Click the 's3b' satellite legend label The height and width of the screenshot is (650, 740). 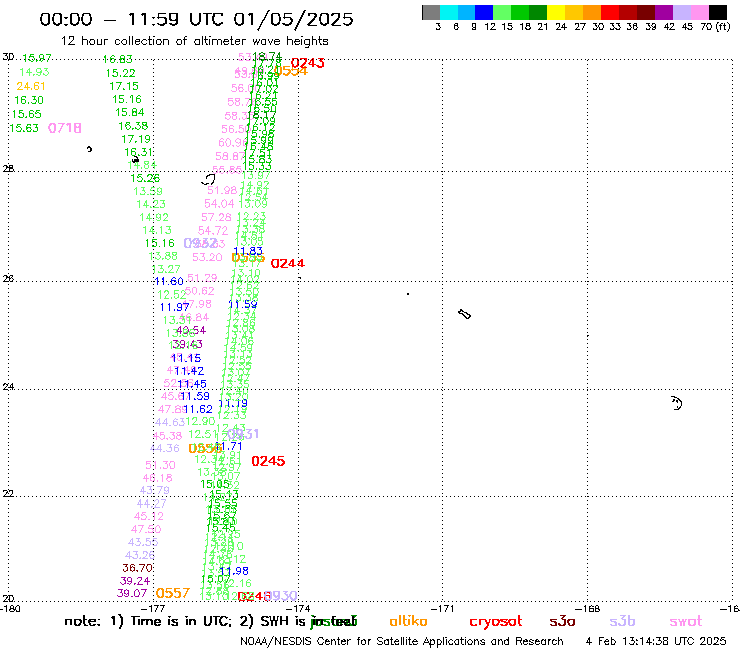point(622,621)
